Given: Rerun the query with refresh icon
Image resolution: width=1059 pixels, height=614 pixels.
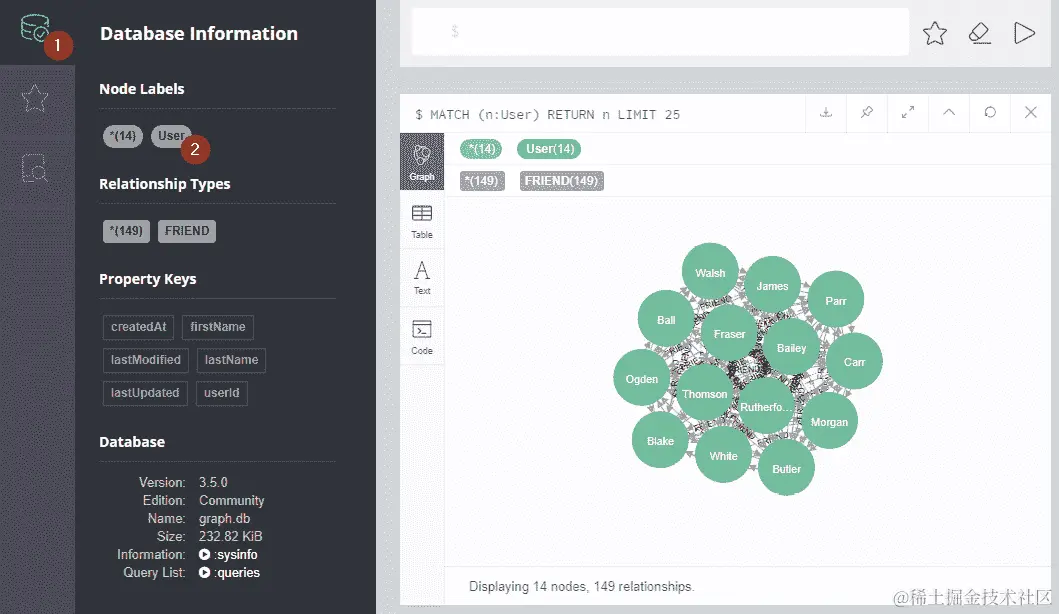Looking at the screenshot, I should click(989, 113).
